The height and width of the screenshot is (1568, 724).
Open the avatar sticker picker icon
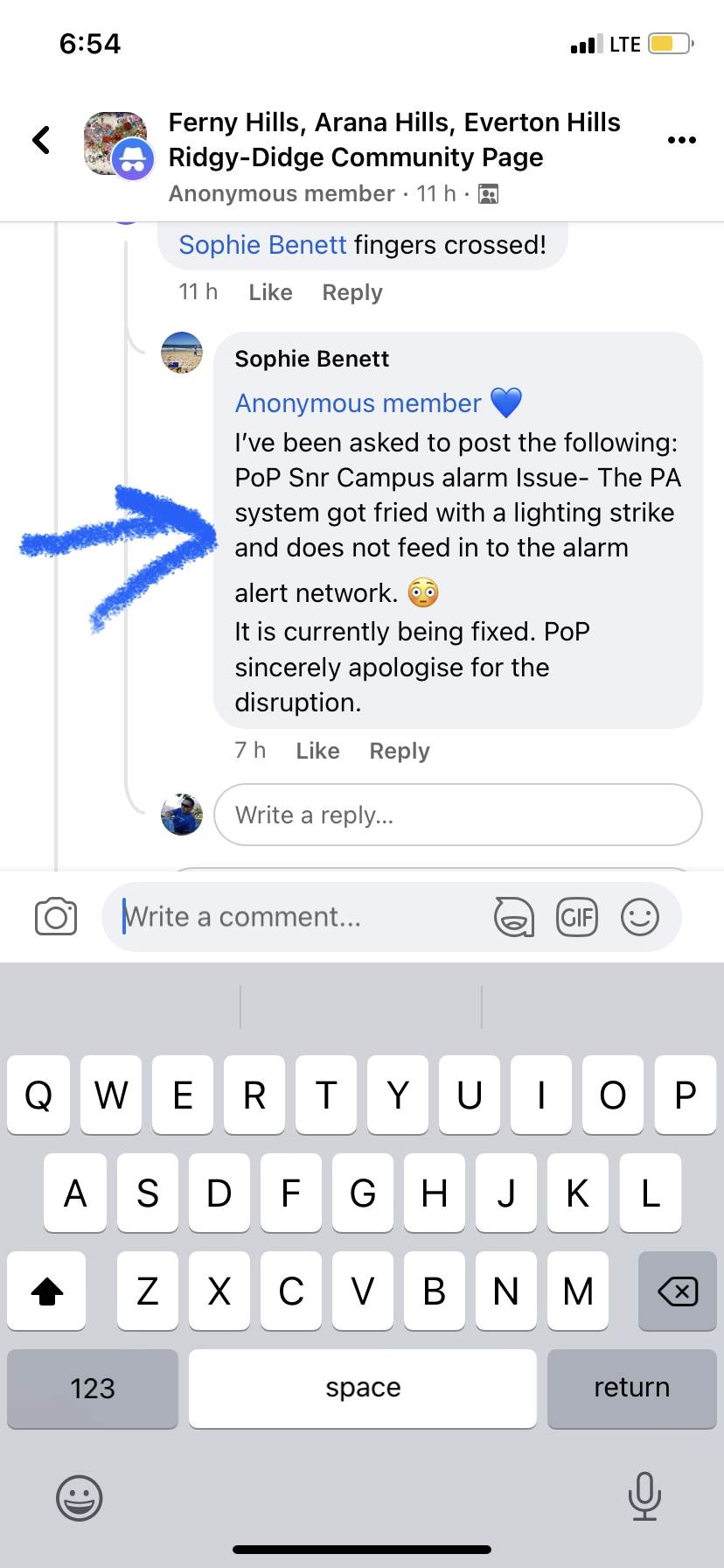(514, 917)
